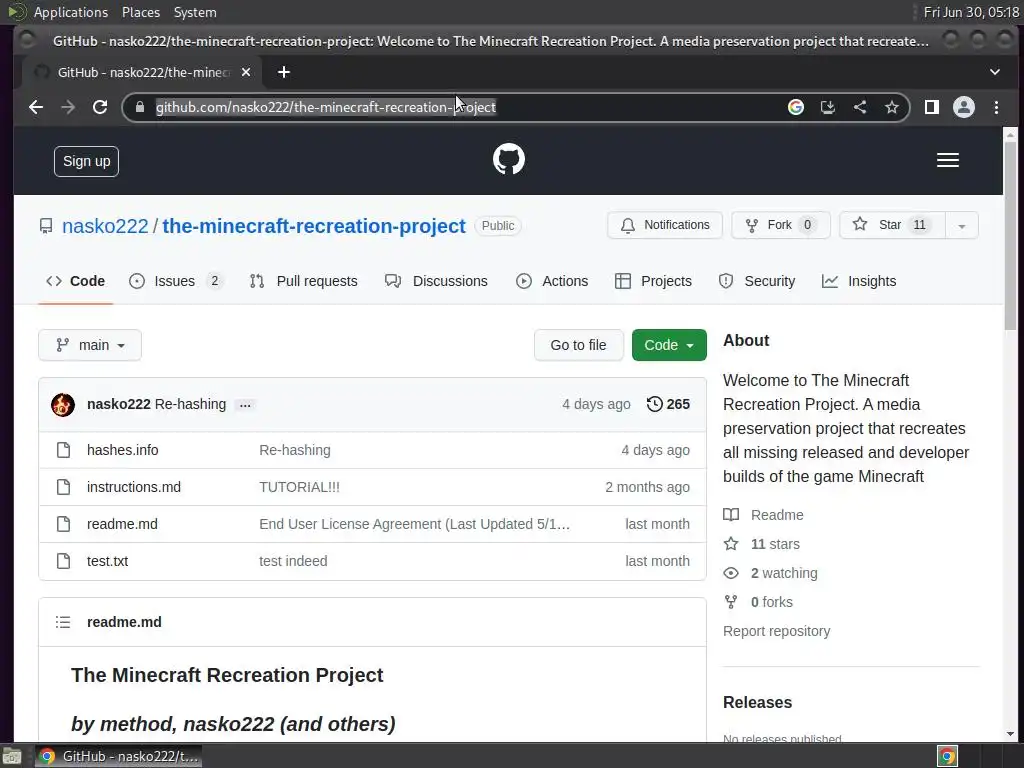This screenshot has height=768, width=1024.
Task: Open the Star lists dropdown arrow
Action: coord(961,226)
